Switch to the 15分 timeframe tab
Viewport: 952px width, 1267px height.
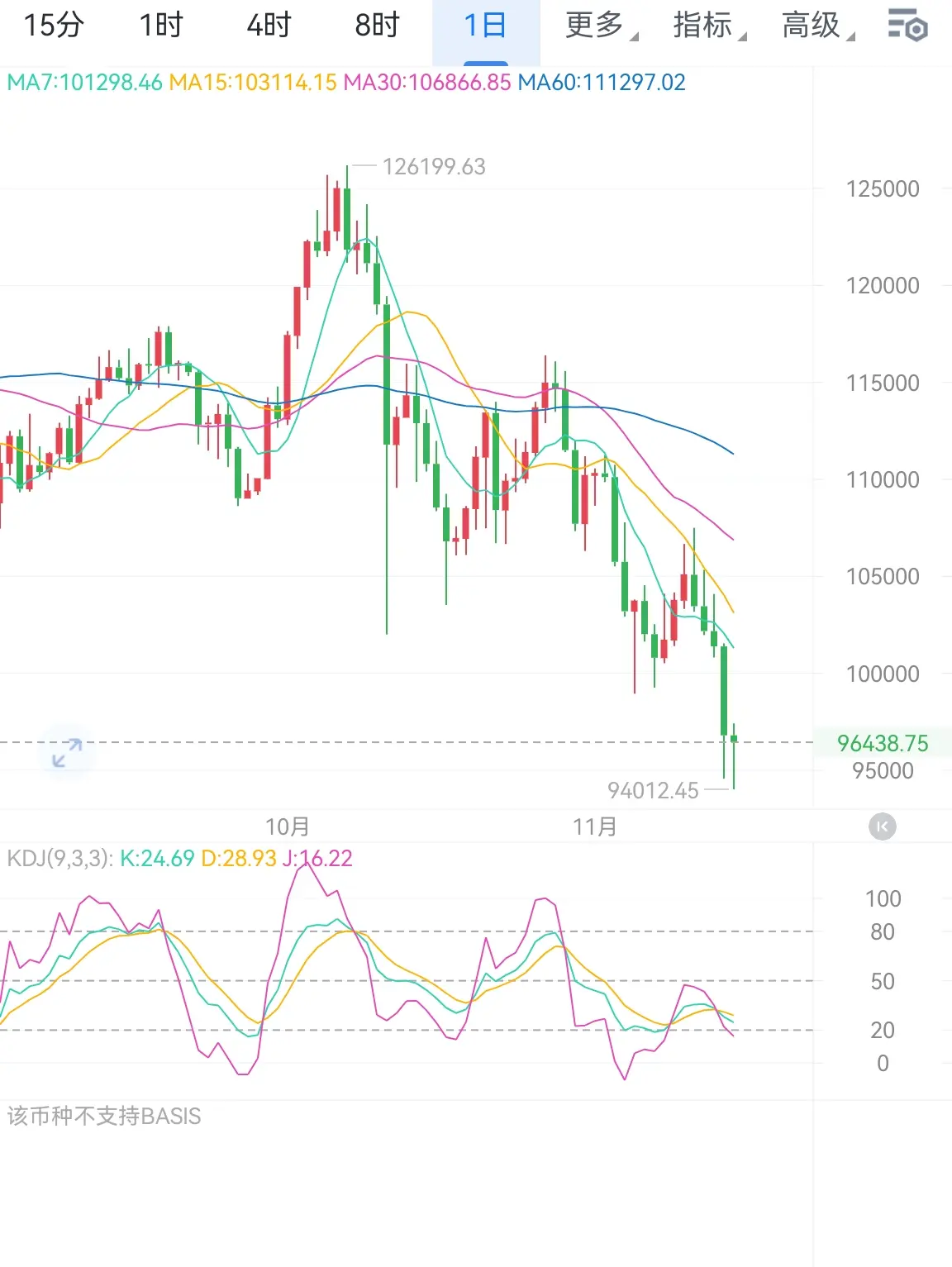click(x=54, y=26)
